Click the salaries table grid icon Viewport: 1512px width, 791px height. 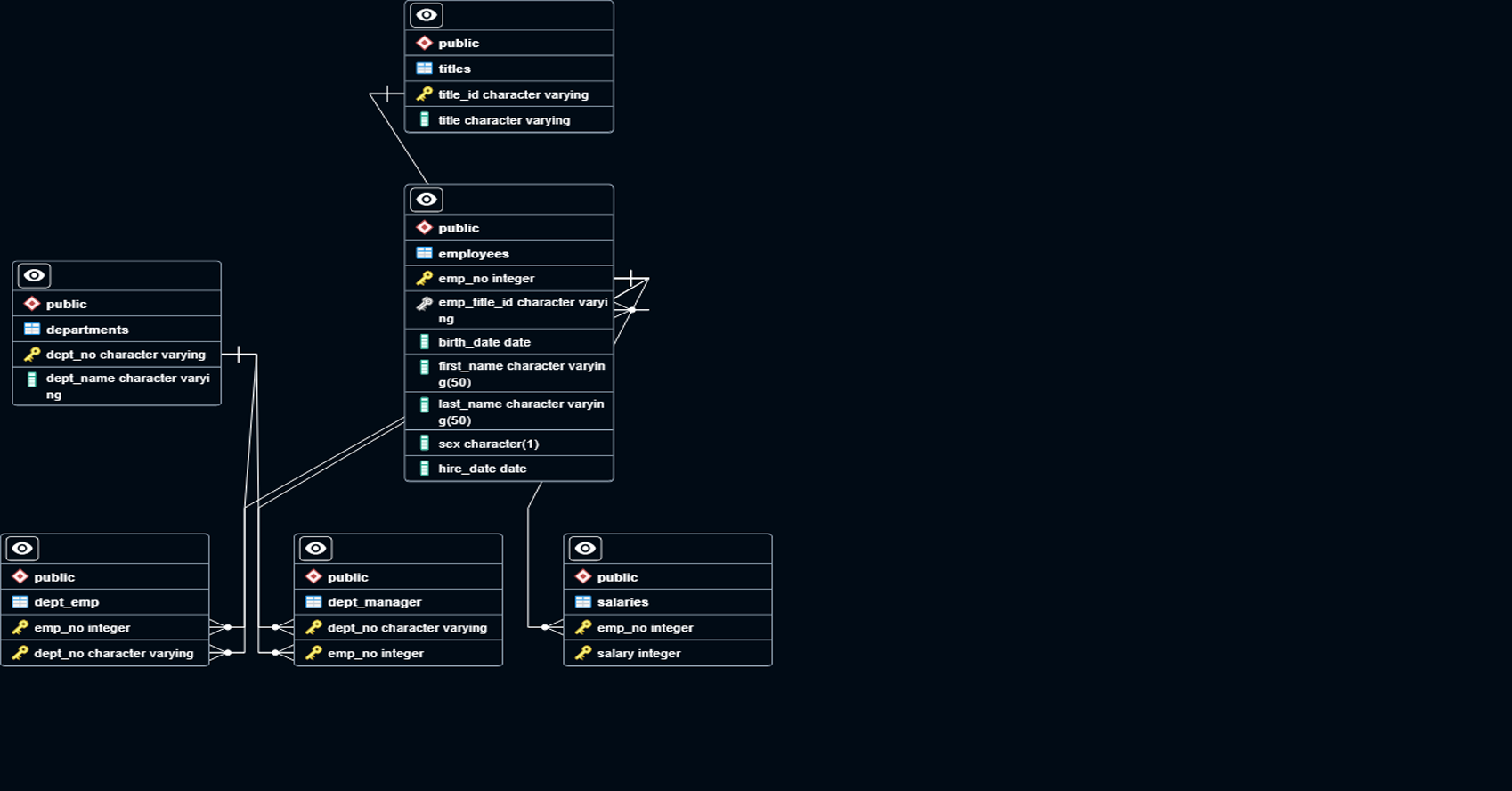(x=583, y=602)
